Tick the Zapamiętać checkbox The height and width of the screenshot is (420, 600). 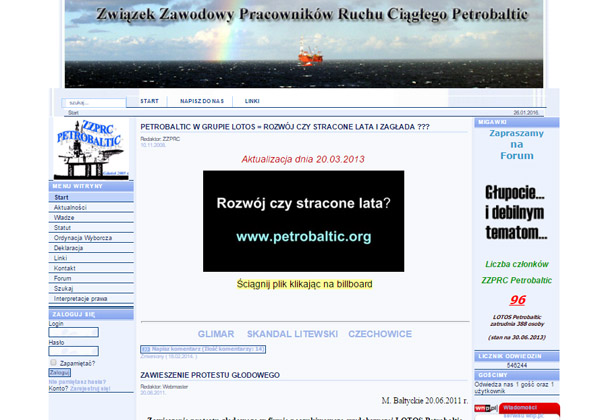pyautogui.click(x=53, y=363)
